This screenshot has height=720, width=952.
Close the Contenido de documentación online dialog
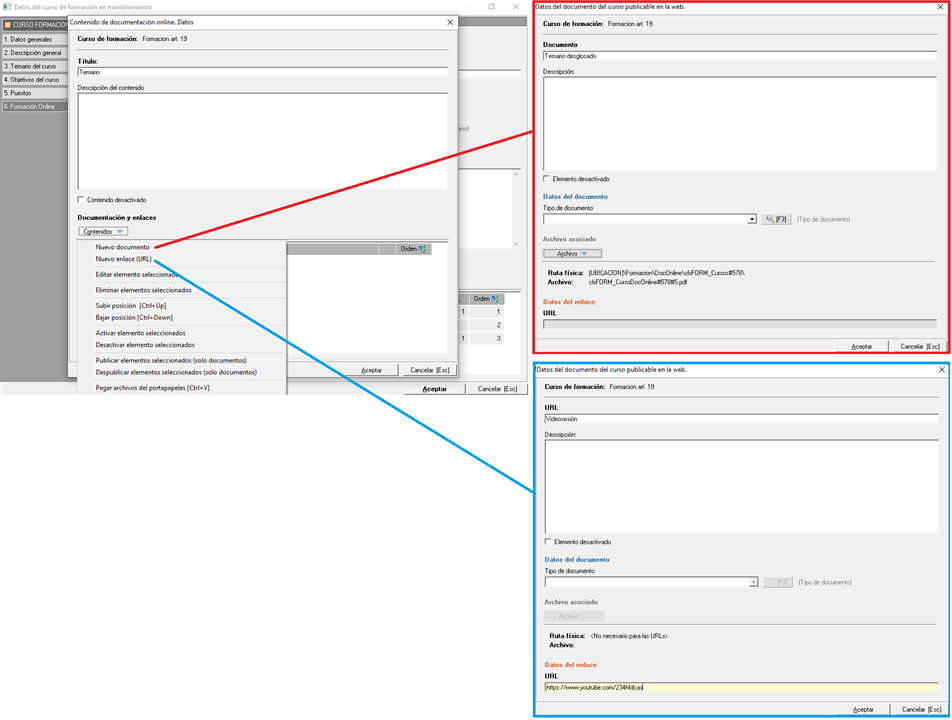[450, 22]
